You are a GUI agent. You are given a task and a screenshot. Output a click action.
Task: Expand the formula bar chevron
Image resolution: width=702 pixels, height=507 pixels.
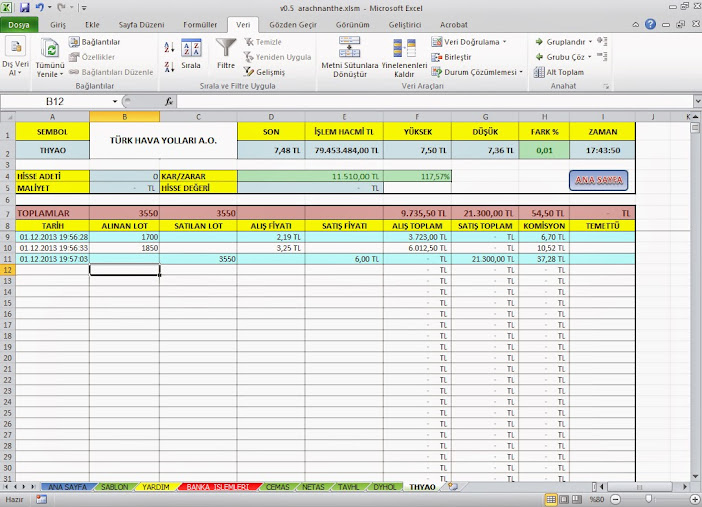(698, 102)
